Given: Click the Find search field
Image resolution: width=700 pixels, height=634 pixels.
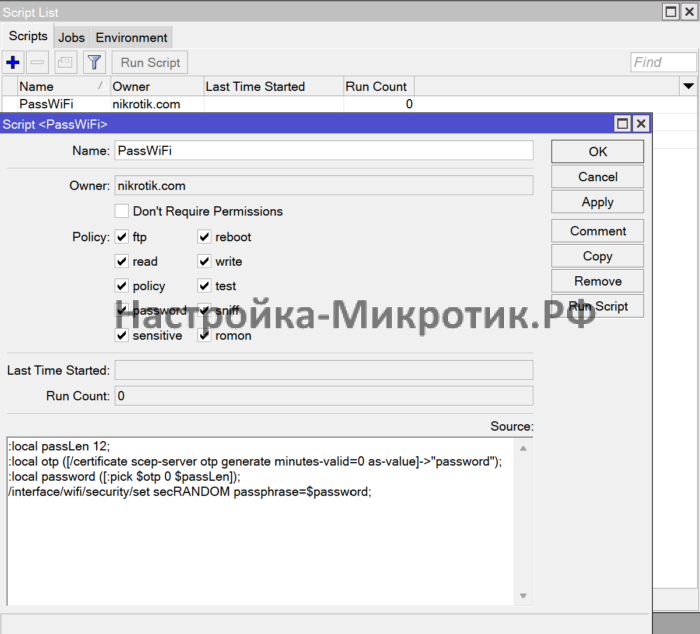Looking at the screenshot, I should click(663, 63).
